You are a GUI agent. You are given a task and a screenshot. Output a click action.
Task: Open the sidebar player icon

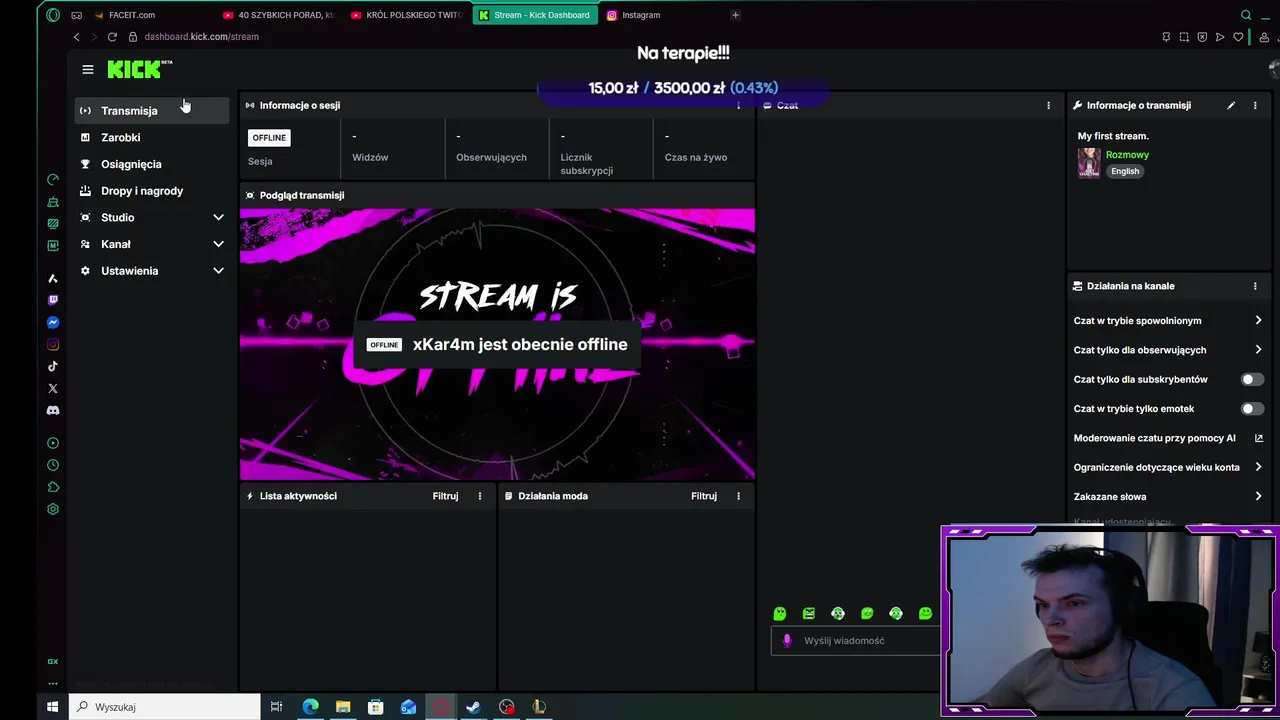click(x=53, y=443)
